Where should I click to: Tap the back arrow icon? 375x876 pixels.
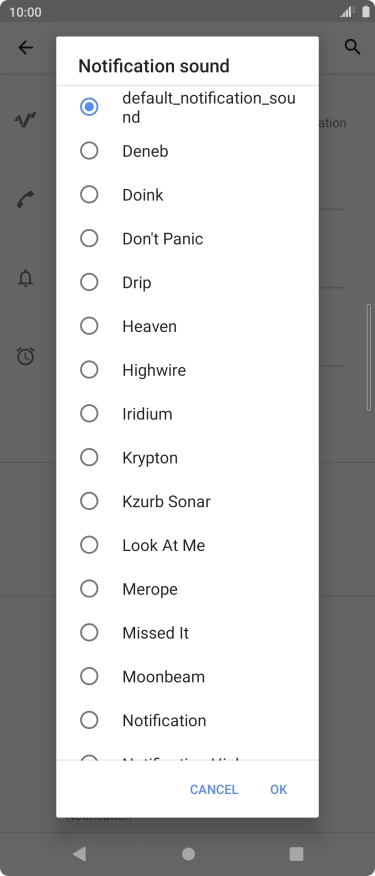[26, 48]
